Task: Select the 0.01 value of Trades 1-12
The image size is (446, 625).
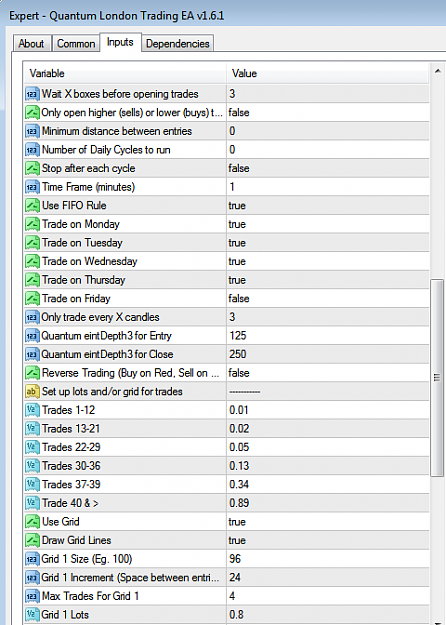Action: (x=239, y=410)
